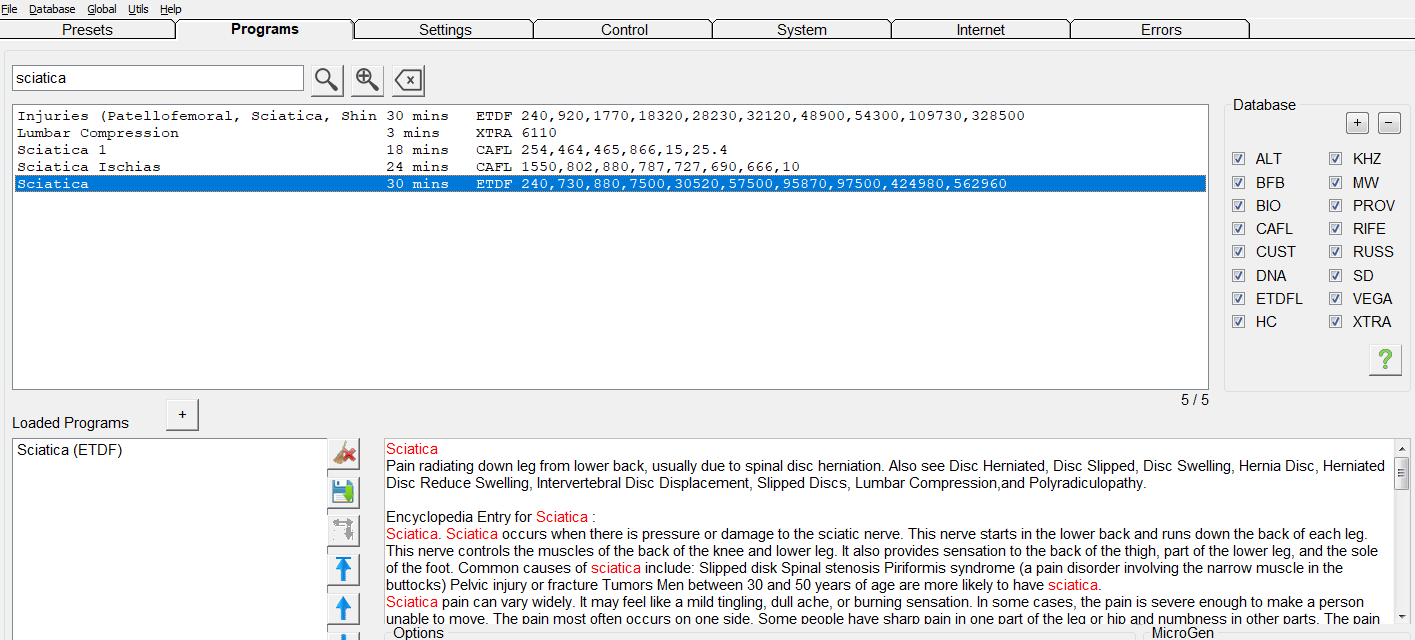Move program to top with barred arrow
Screen dimensions: 1415x640
pyautogui.click(x=344, y=569)
